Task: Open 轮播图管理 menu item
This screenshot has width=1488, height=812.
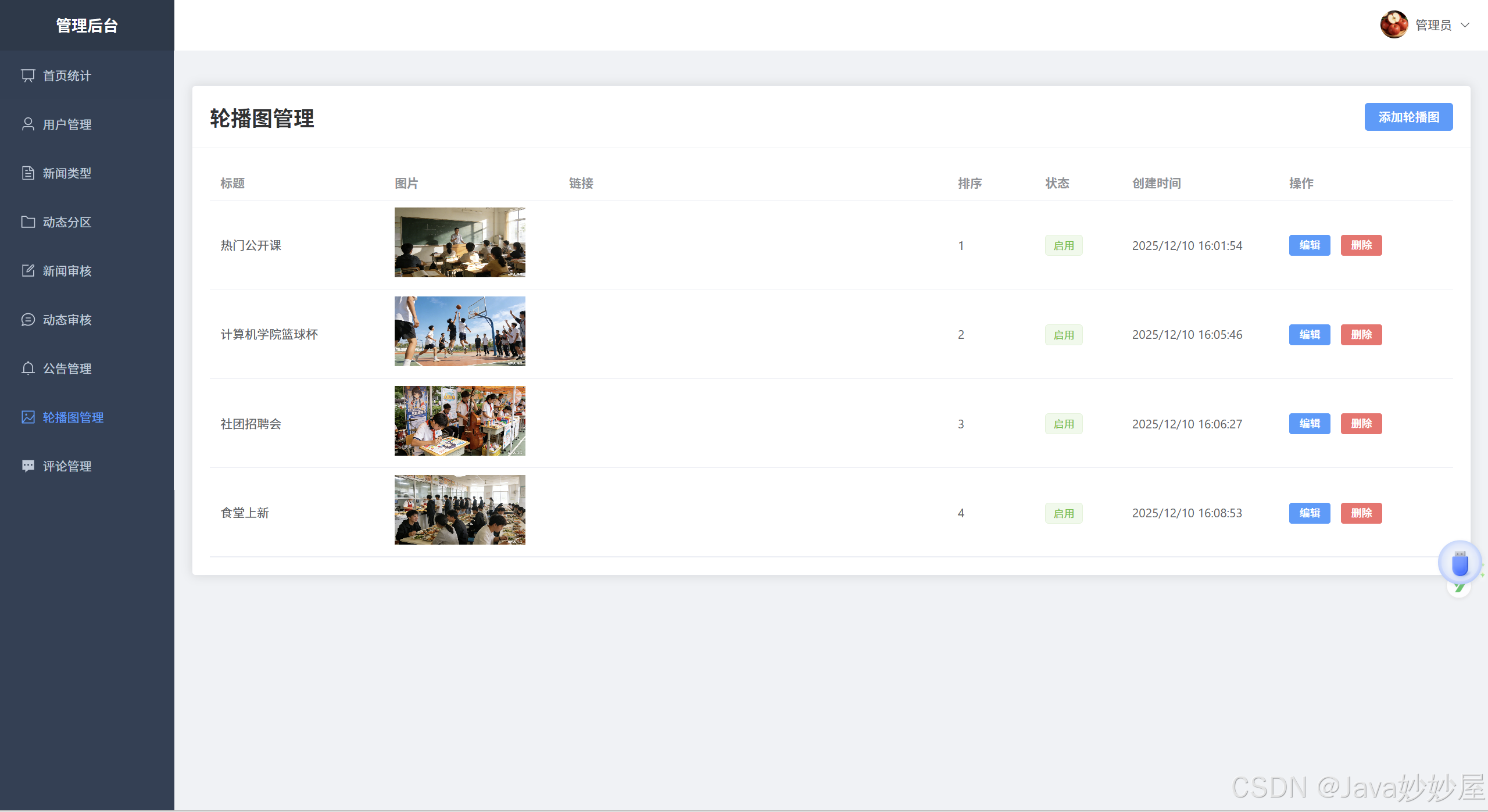Action: (x=73, y=417)
